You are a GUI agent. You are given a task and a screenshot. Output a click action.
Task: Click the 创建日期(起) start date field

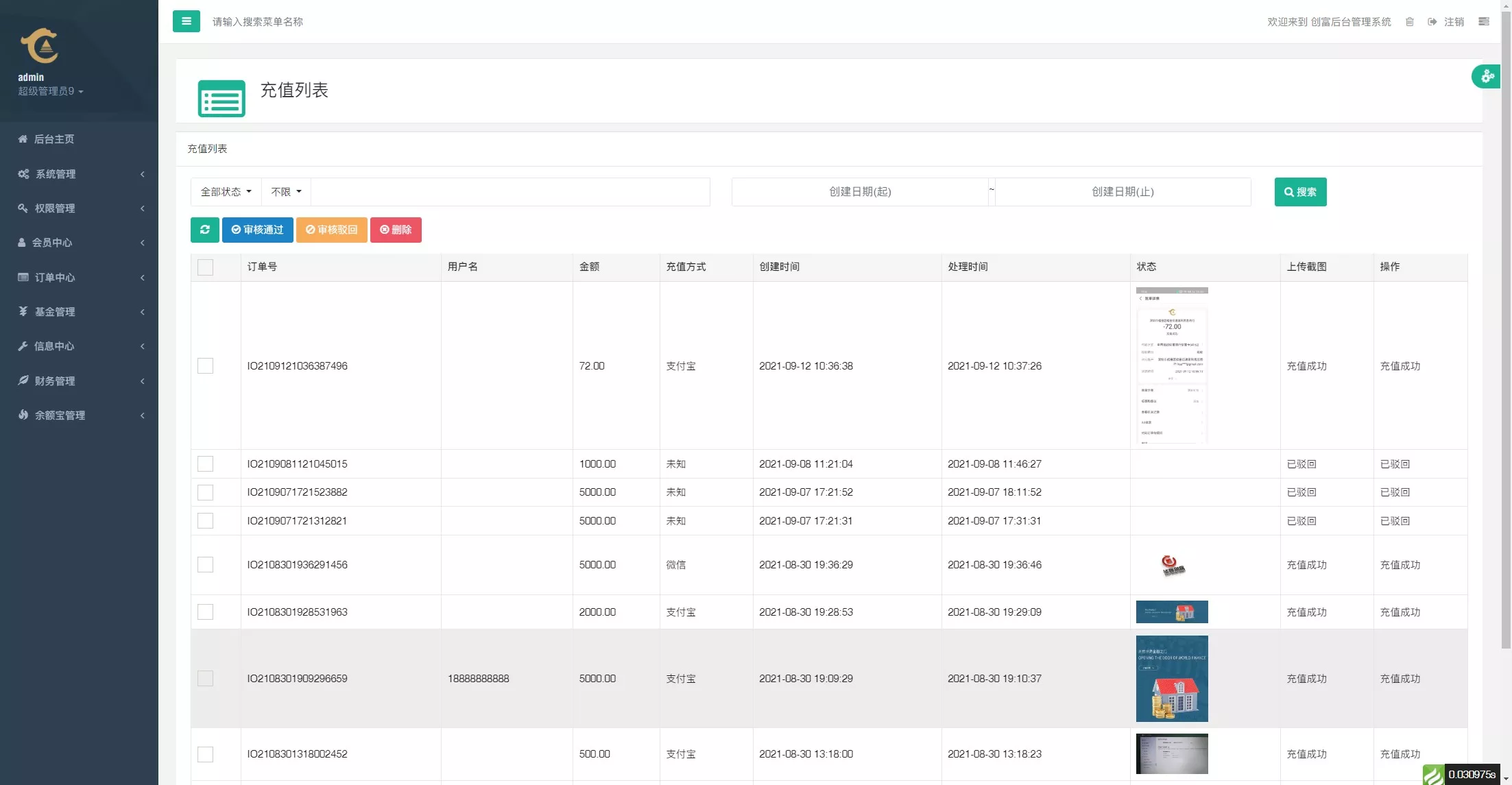(859, 192)
